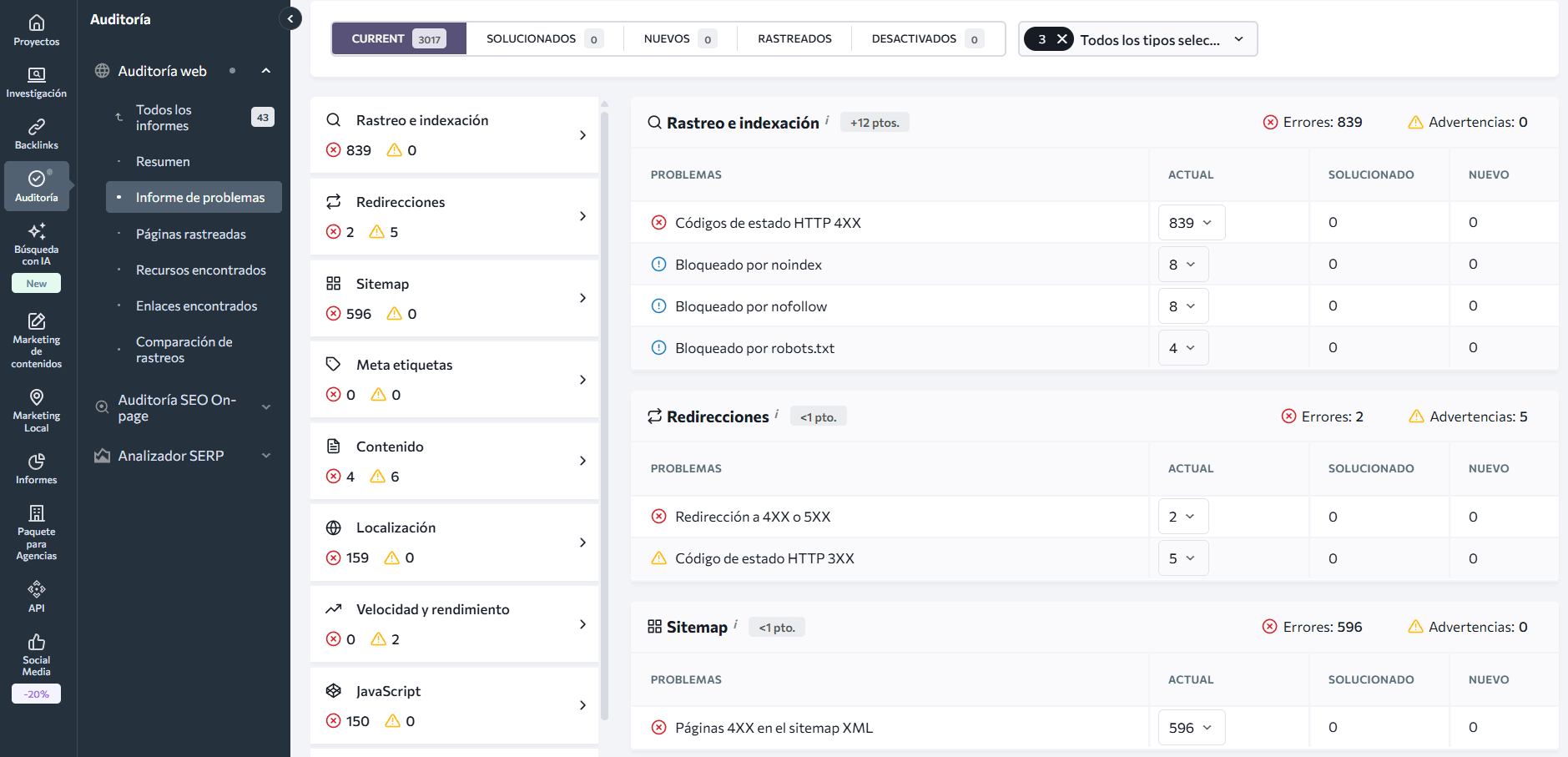Expand the 2 dropdown for Redirección a 4XX o 5XX
This screenshot has height=757, width=1568.
[1182, 517]
